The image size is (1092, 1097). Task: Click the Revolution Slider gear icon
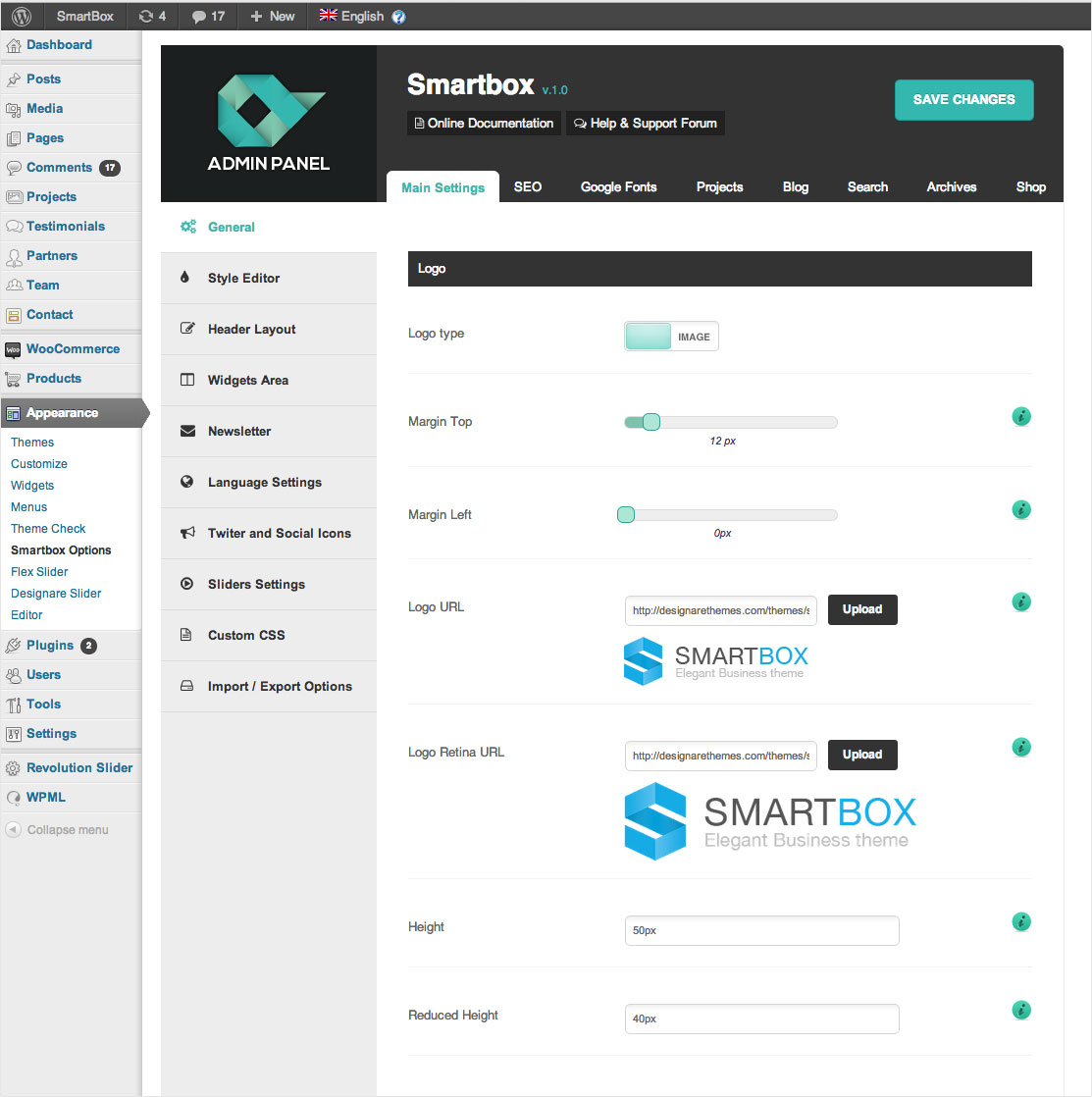(13, 768)
